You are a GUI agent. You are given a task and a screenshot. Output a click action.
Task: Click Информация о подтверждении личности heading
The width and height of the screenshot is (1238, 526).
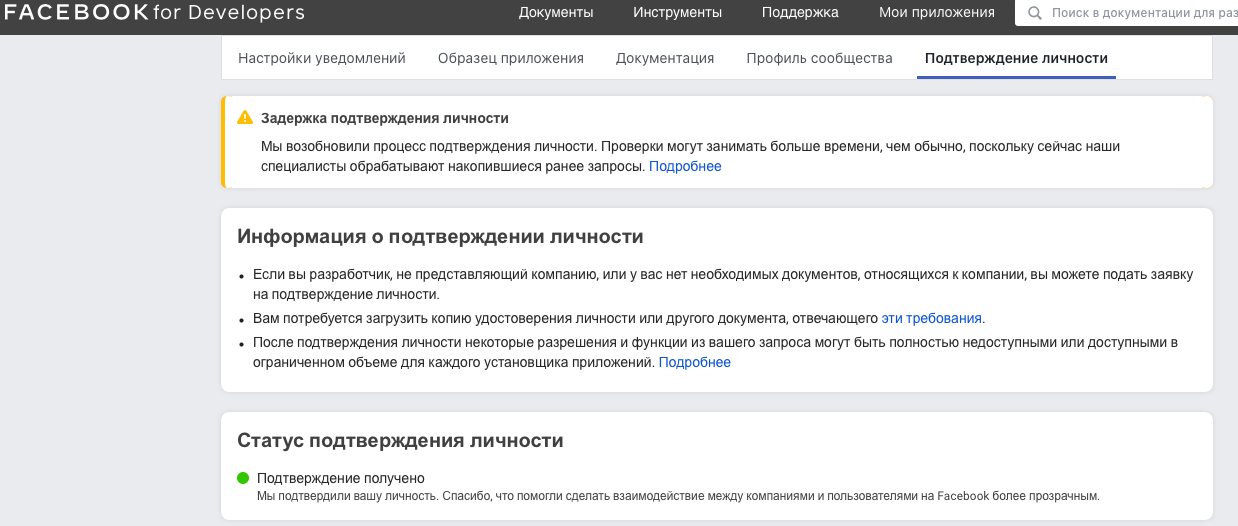440,237
